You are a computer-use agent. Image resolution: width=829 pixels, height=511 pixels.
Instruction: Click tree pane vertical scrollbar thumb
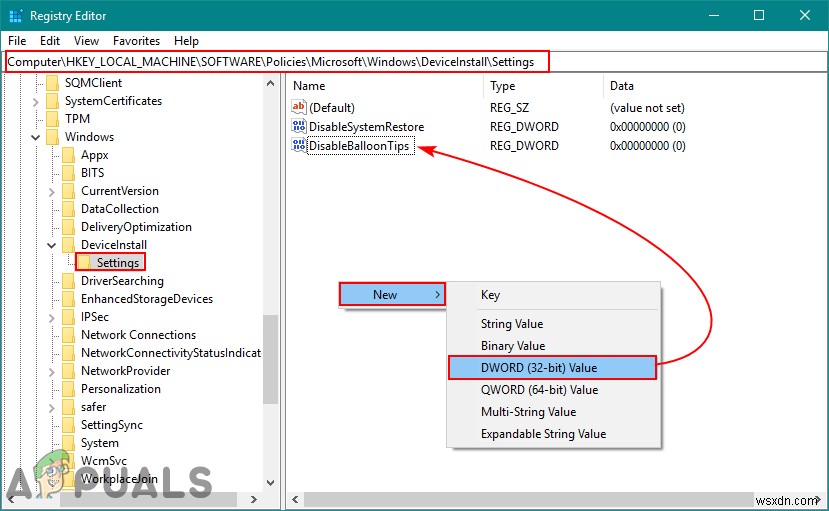[x=270, y=359]
